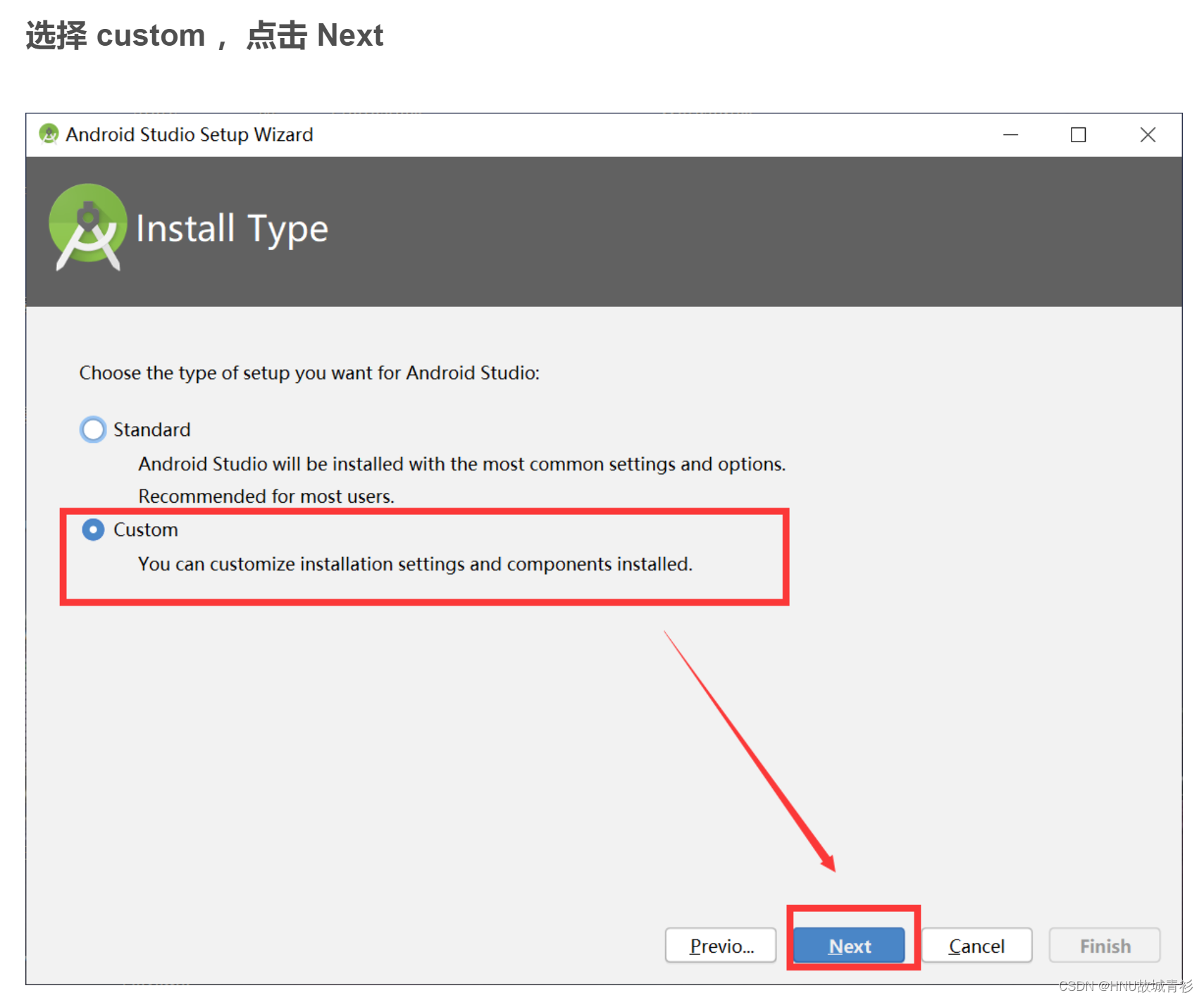Click 'Choose the type of setup' prompt
1204x1000 pixels.
click(x=309, y=373)
